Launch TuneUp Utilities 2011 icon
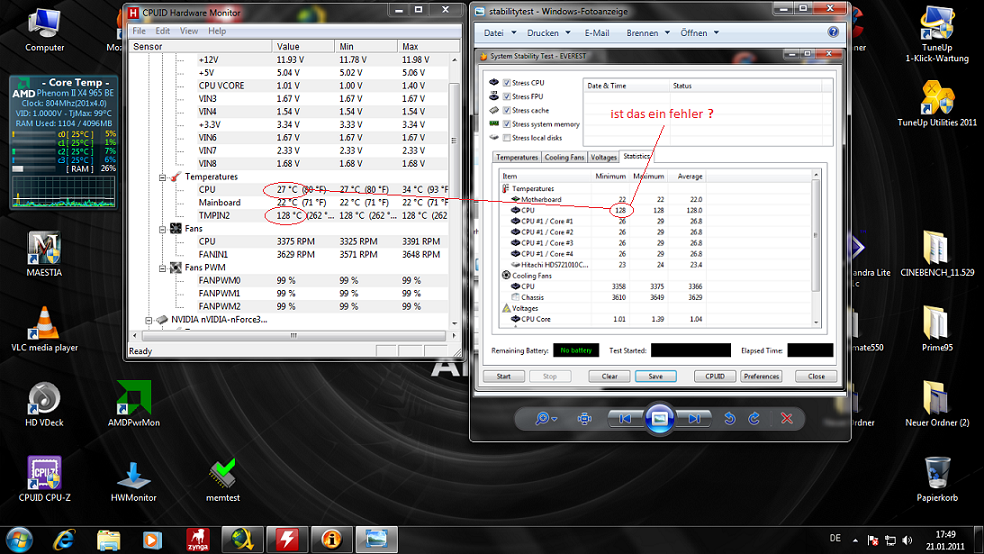The width and height of the screenshot is (984, 554). (x=937, y=104)
